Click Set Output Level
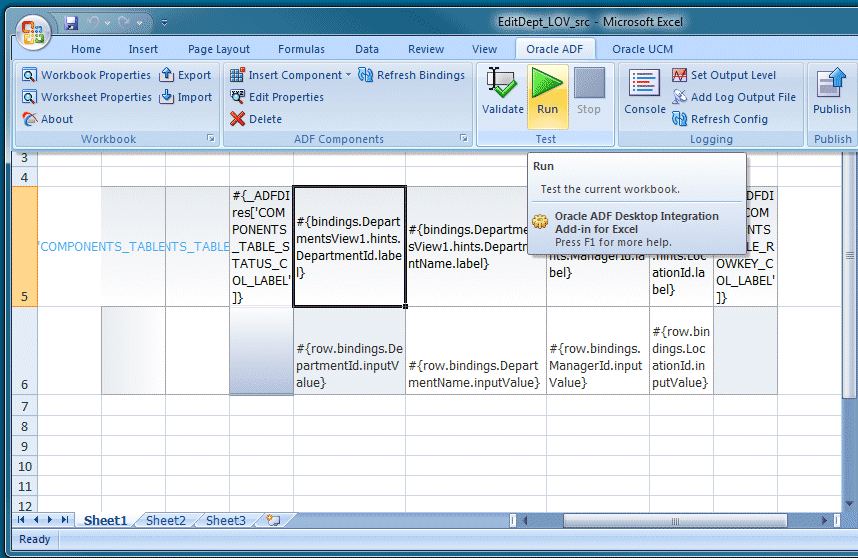This screenshot has height=558, width=858. click(723, 75)
